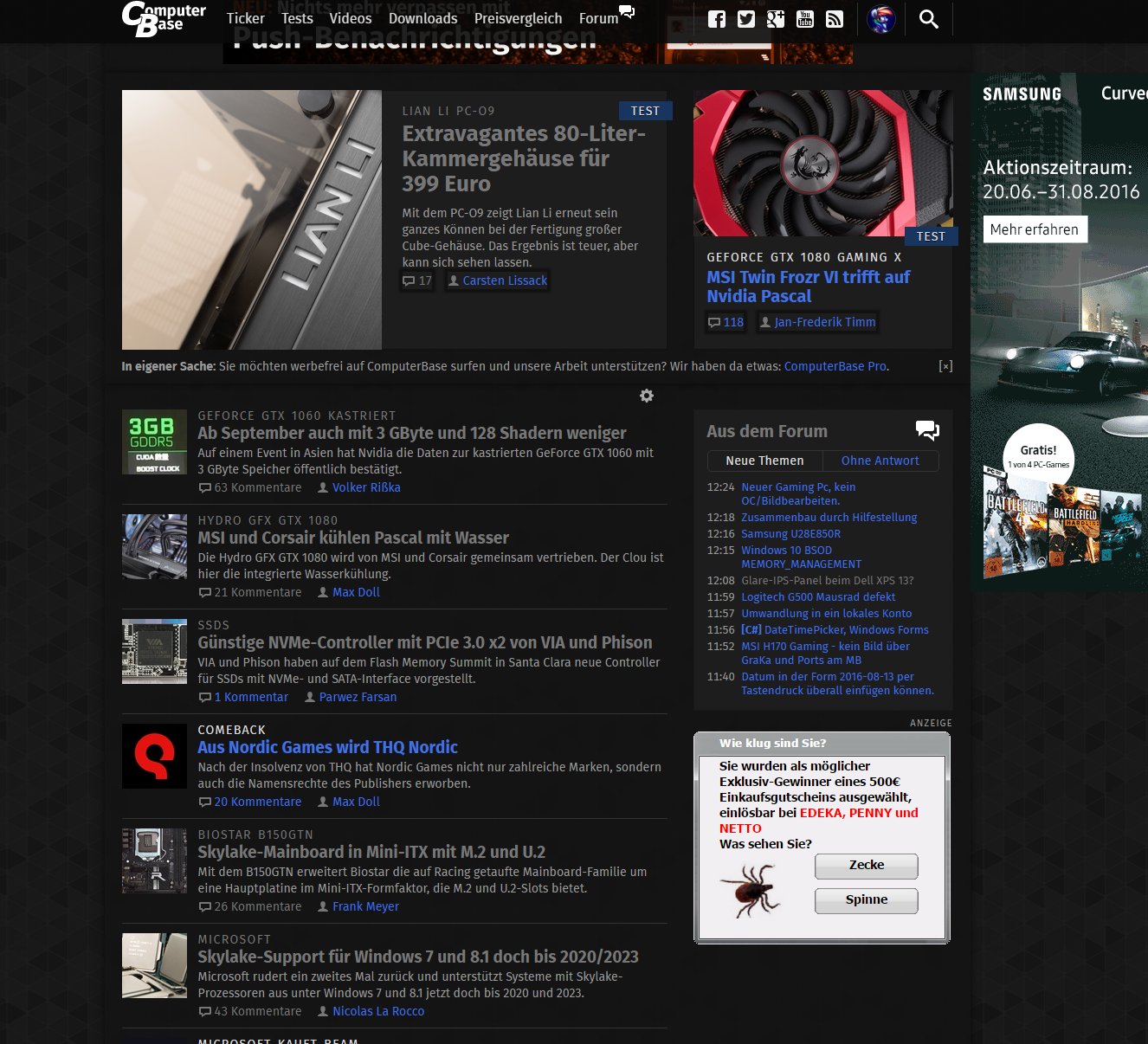
Task: Open the Google Plus icon in header
Action: [776, 19]
